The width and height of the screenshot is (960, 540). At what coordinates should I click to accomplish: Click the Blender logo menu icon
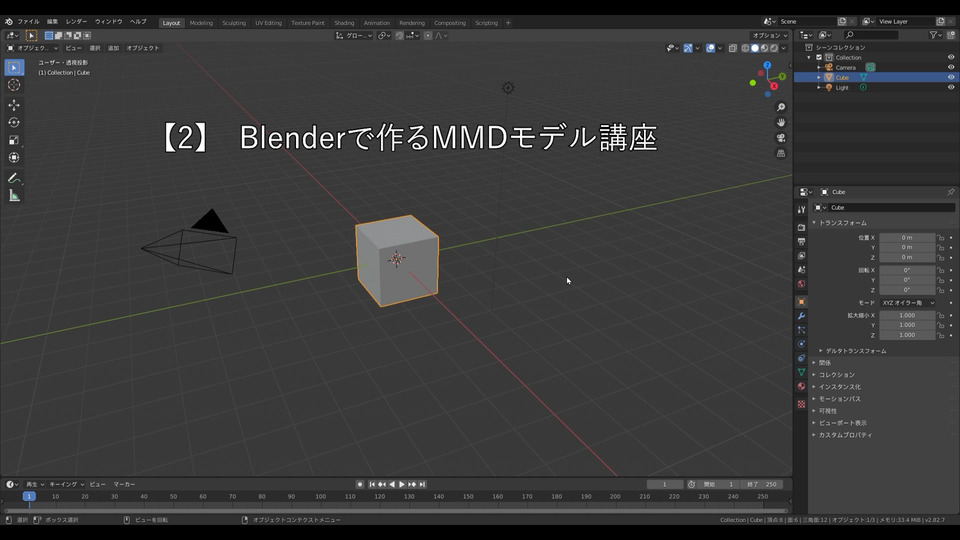click(9, 21)
